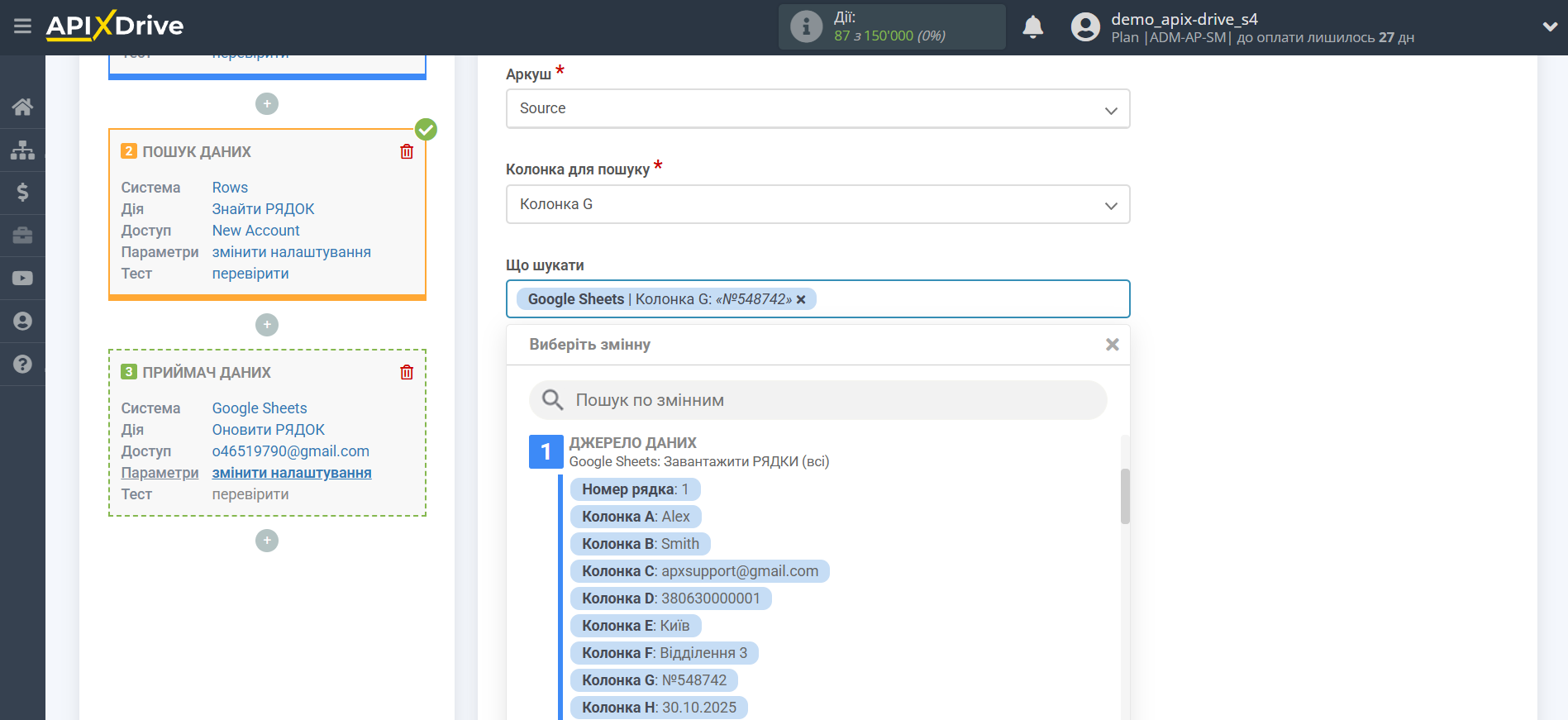Select variable Номер рядка: 1

click(635, 489)
